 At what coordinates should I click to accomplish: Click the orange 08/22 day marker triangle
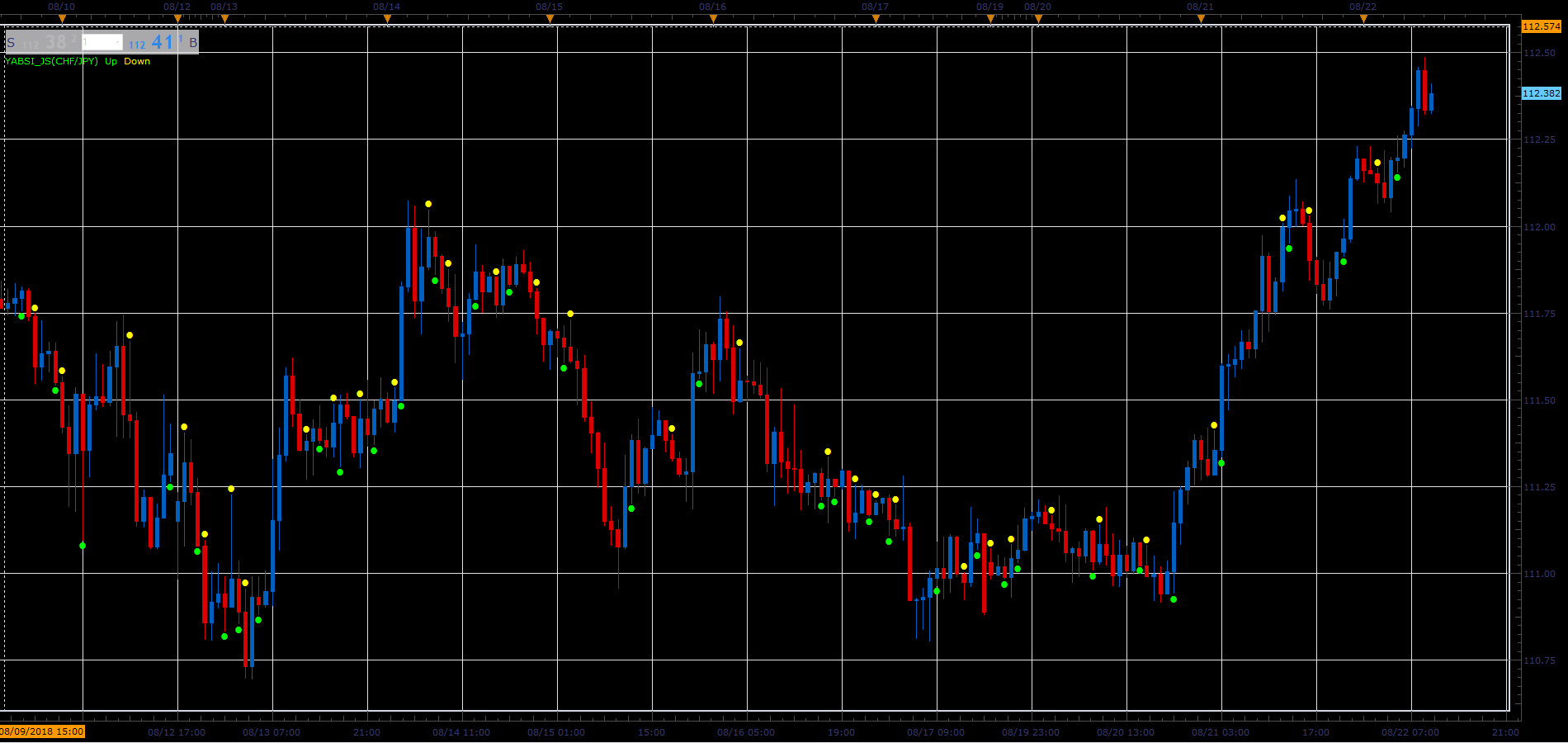(1363, 18)
